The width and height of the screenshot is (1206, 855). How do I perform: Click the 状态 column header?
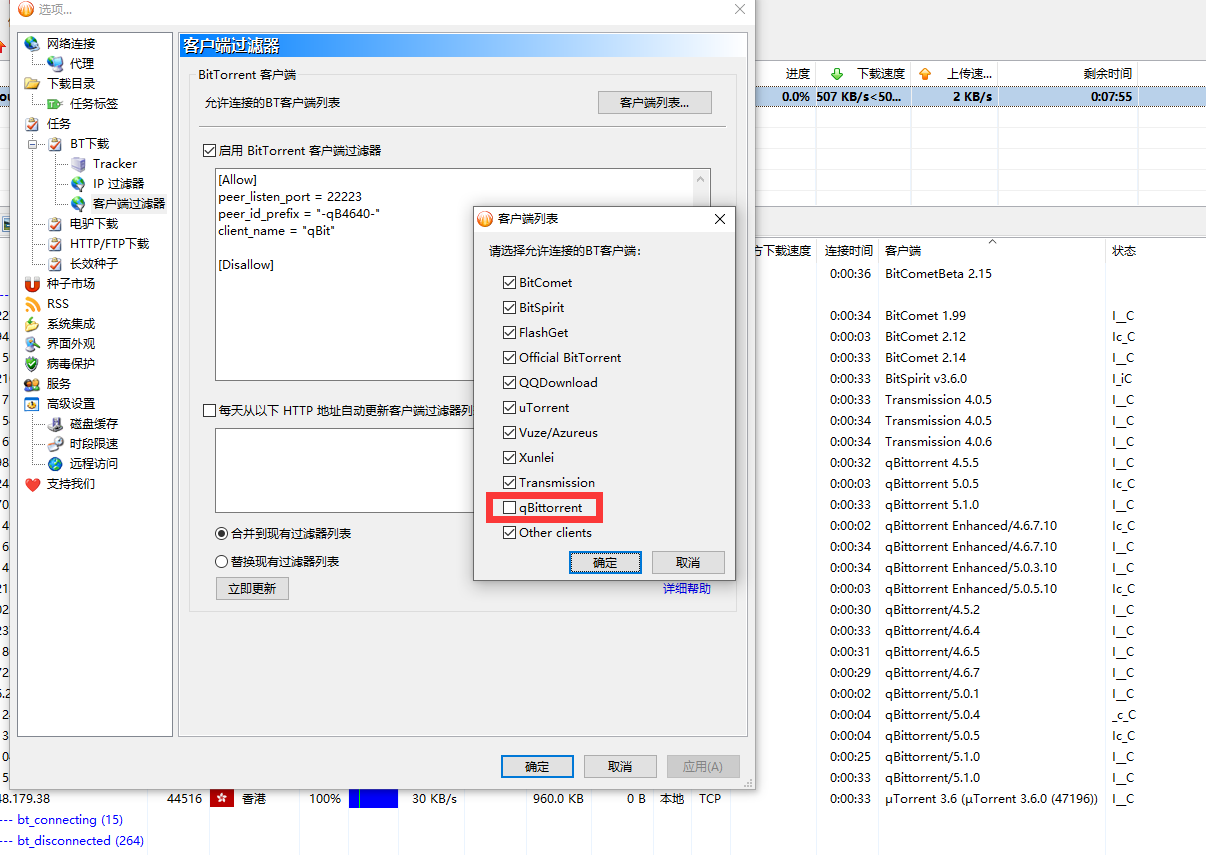click(1124, 251)
